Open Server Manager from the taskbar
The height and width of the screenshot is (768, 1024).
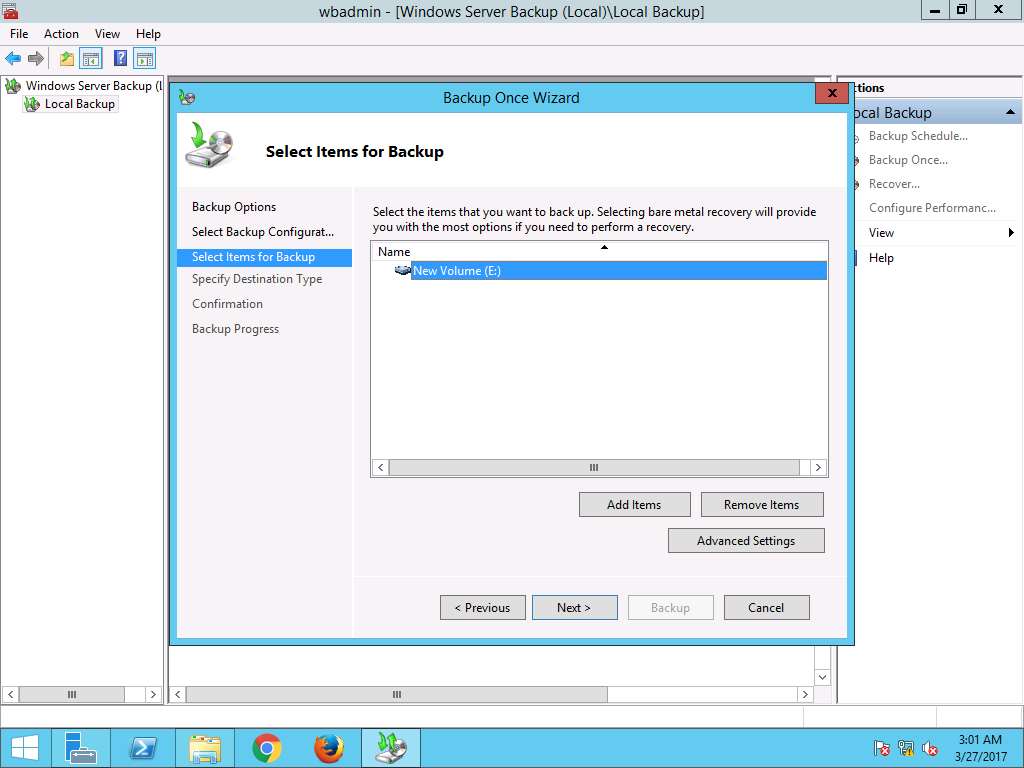coord(81,748)
